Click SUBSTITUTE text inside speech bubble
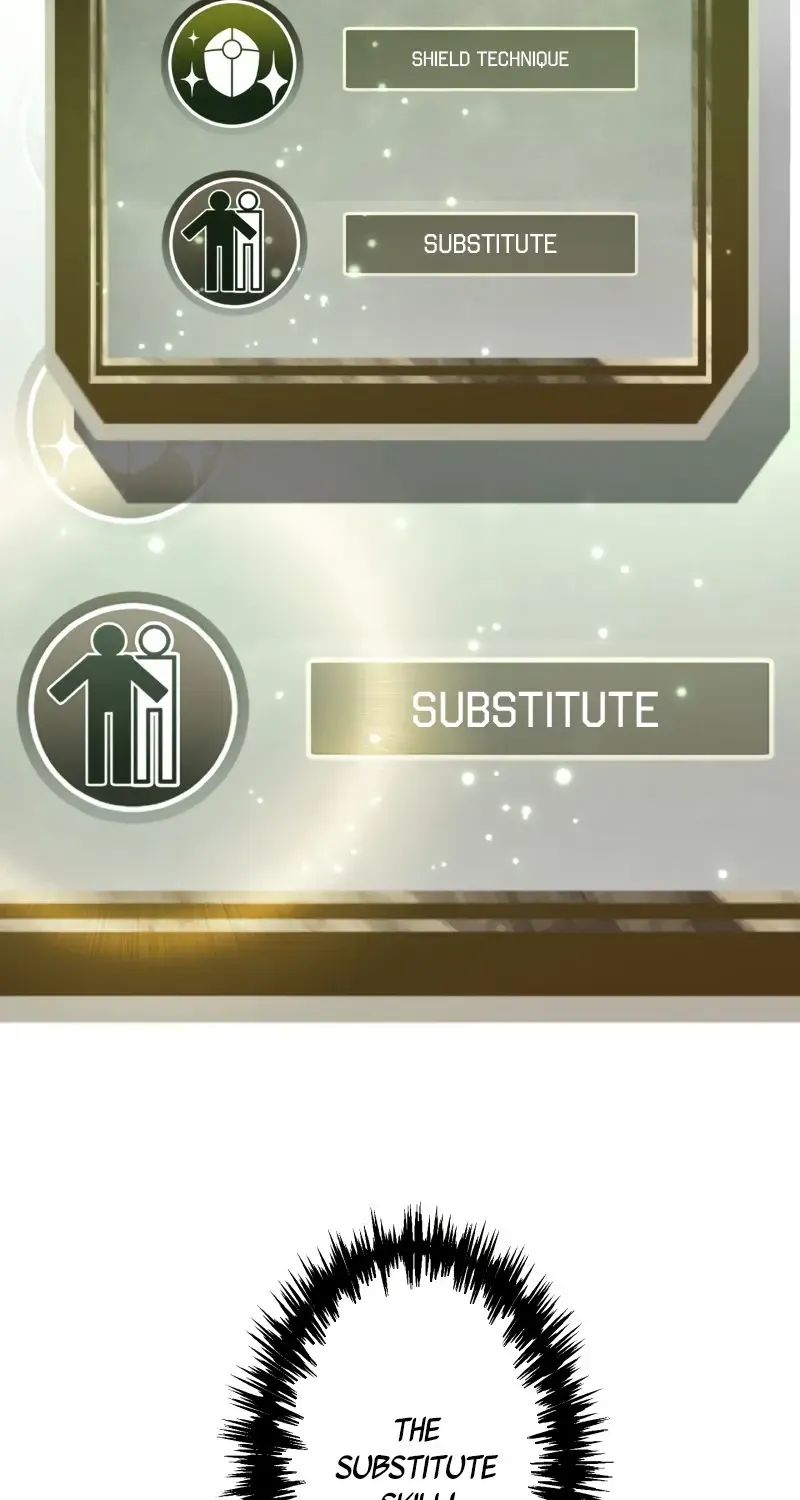The height and width of the screenshot is (1500, 800). (416, 1468)
